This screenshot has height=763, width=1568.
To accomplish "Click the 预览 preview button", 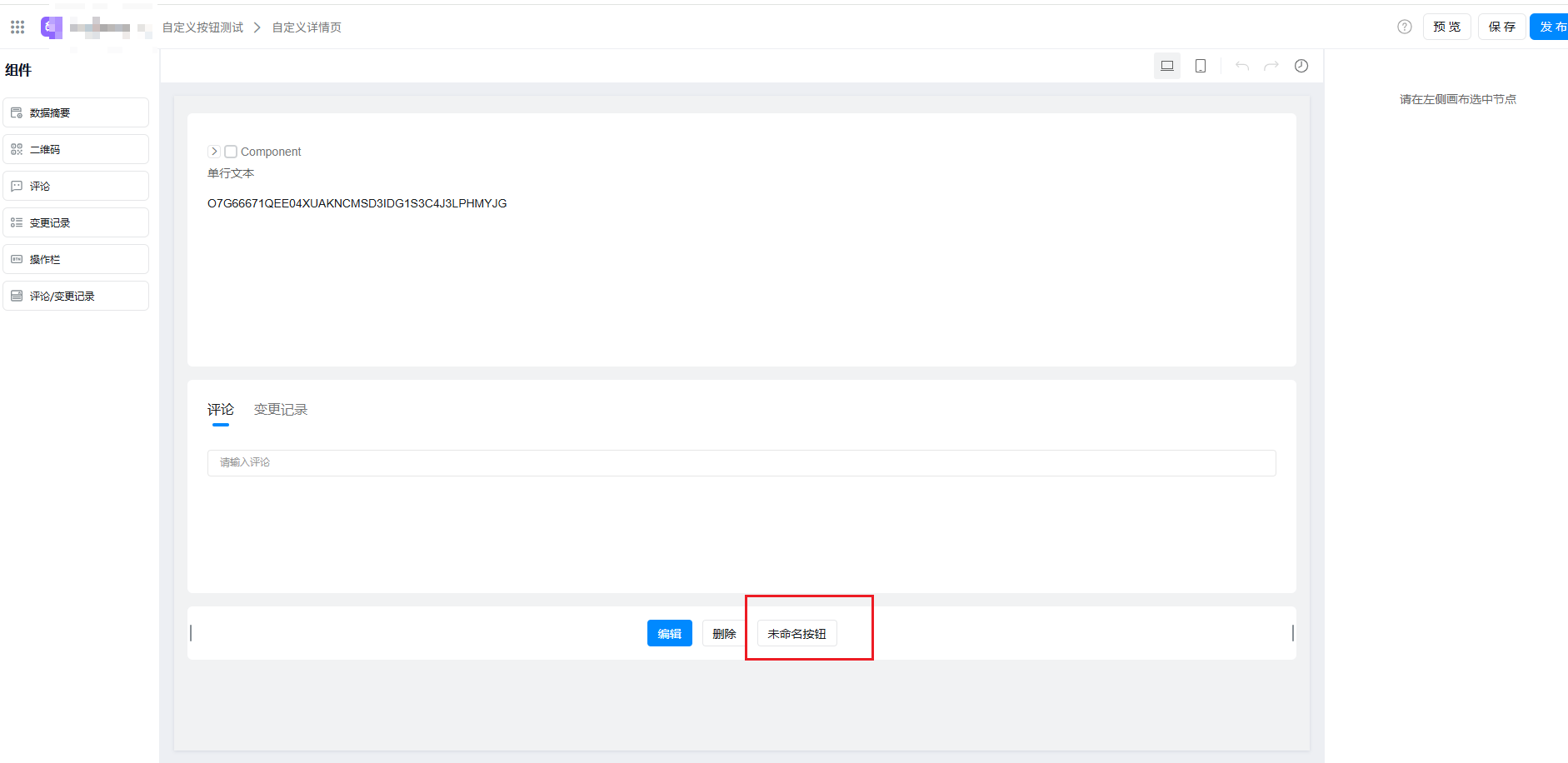I will point(1446,27).
